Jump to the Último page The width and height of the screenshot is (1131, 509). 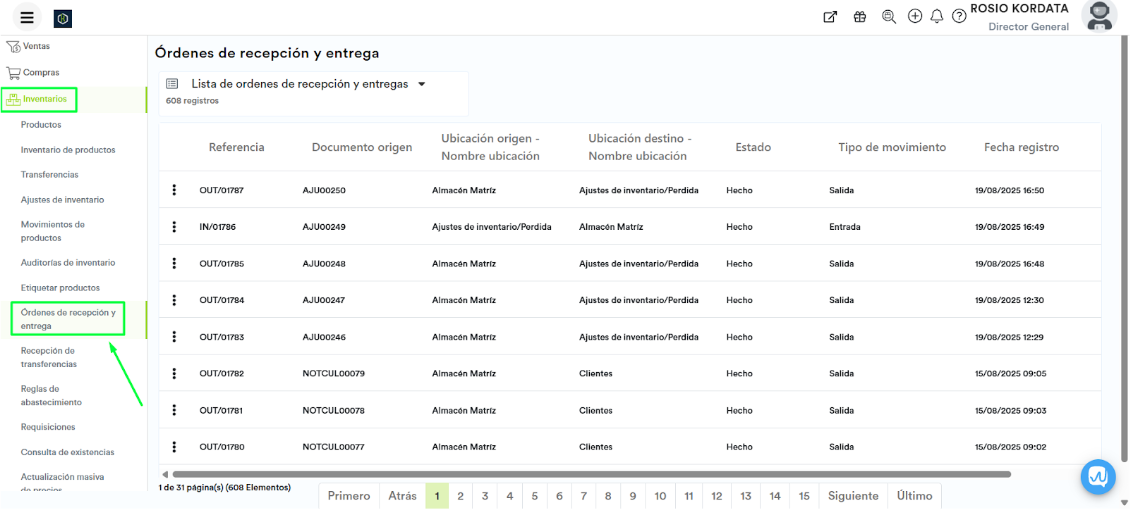point(914,496)
